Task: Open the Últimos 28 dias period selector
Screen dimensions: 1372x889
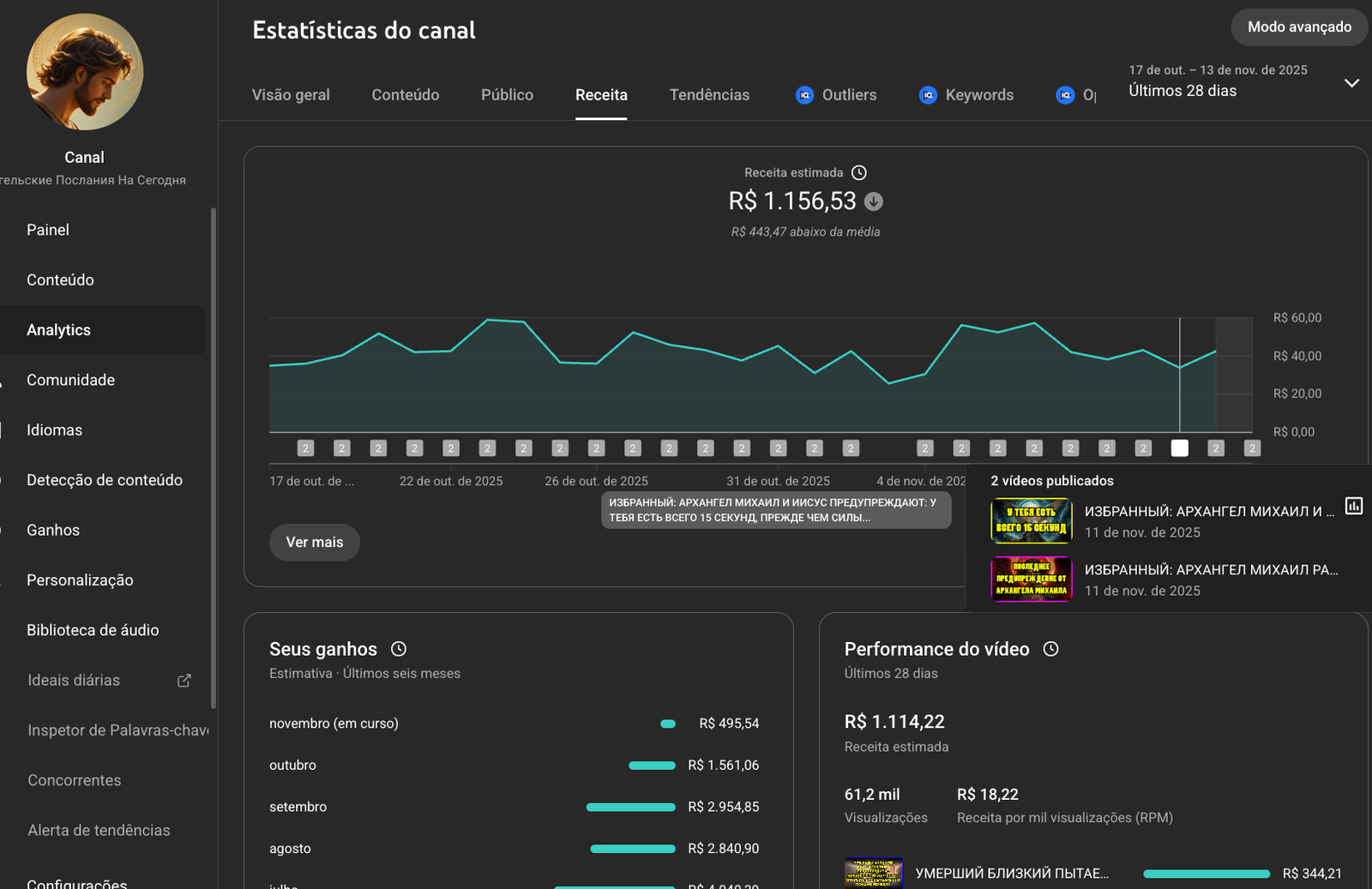Action: tap(1182, 91)
